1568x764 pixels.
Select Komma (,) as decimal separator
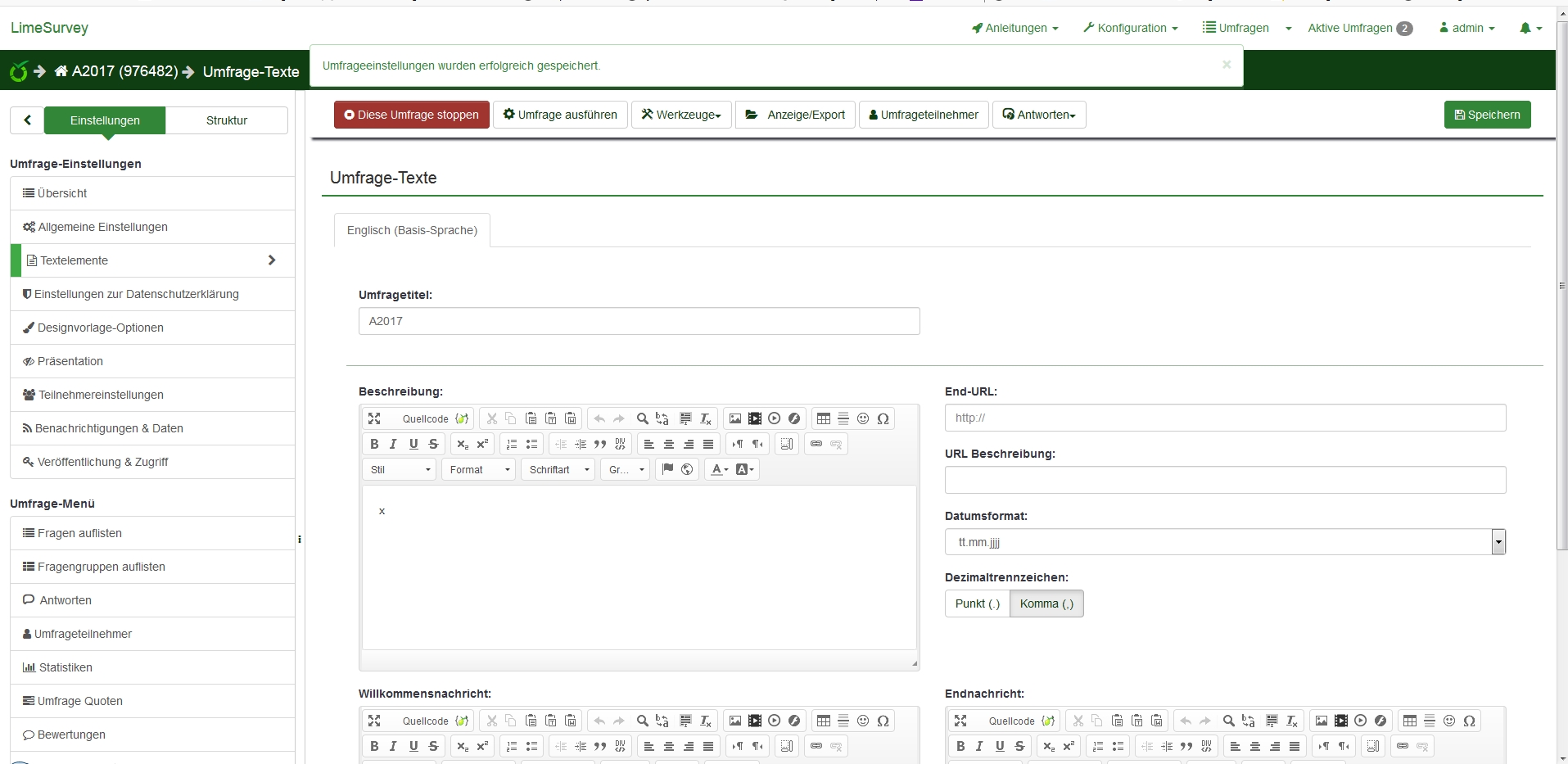coord(1046,604)
